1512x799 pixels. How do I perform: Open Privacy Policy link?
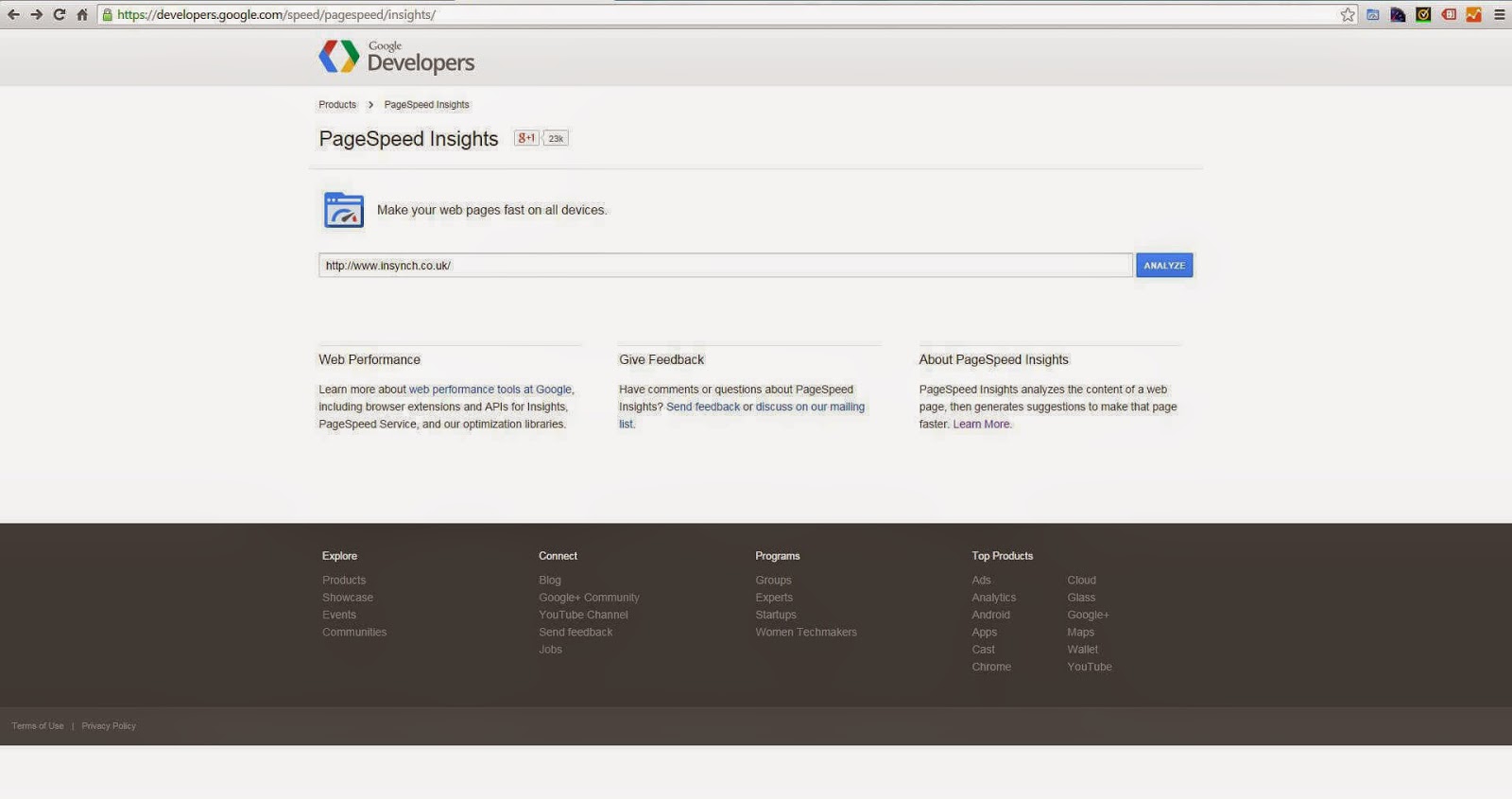[109, 726]
